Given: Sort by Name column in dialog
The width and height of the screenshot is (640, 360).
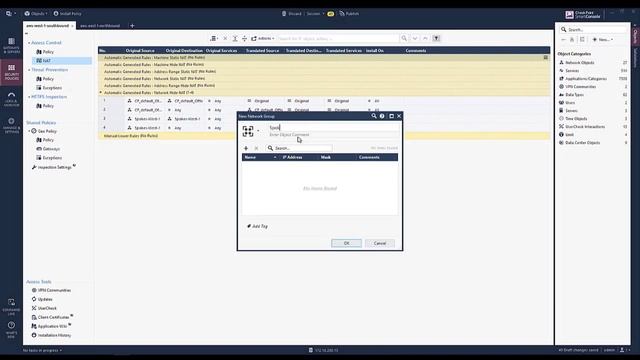Looking at the screenshot, I should pyautogui.click(x=260, y=157).
